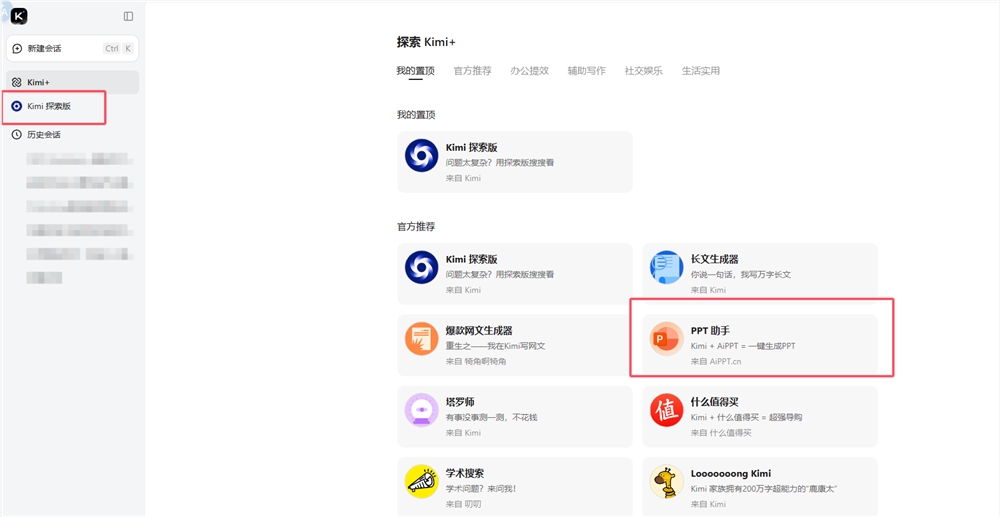Switch to 我的置顶 tab
The height and width of the screenshot is (517, 1000).
click(415, 71)
